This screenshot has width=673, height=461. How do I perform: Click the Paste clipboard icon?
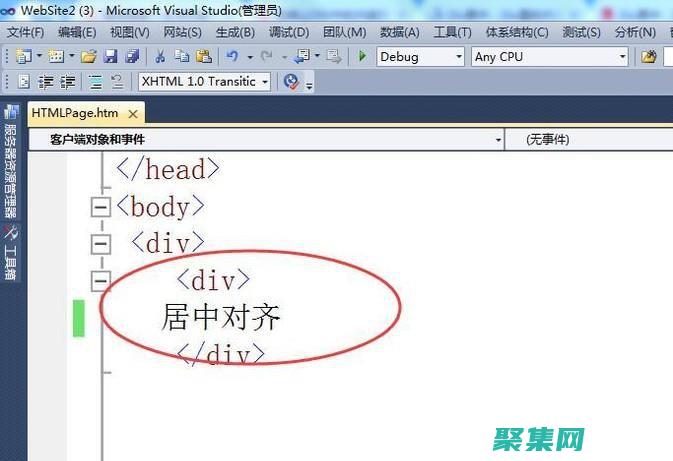click(203, 57)
